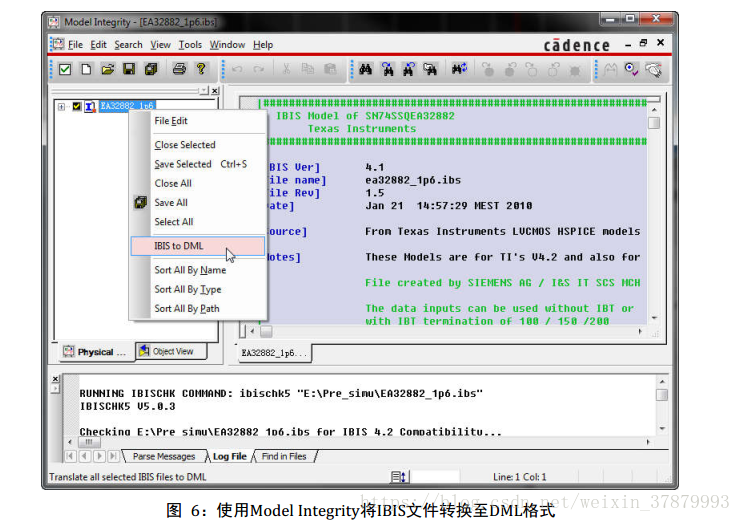The image size is (741, 522).
Task: Save all files with the stacked disks toolbar icon
Action: click(x=151, y=69)
